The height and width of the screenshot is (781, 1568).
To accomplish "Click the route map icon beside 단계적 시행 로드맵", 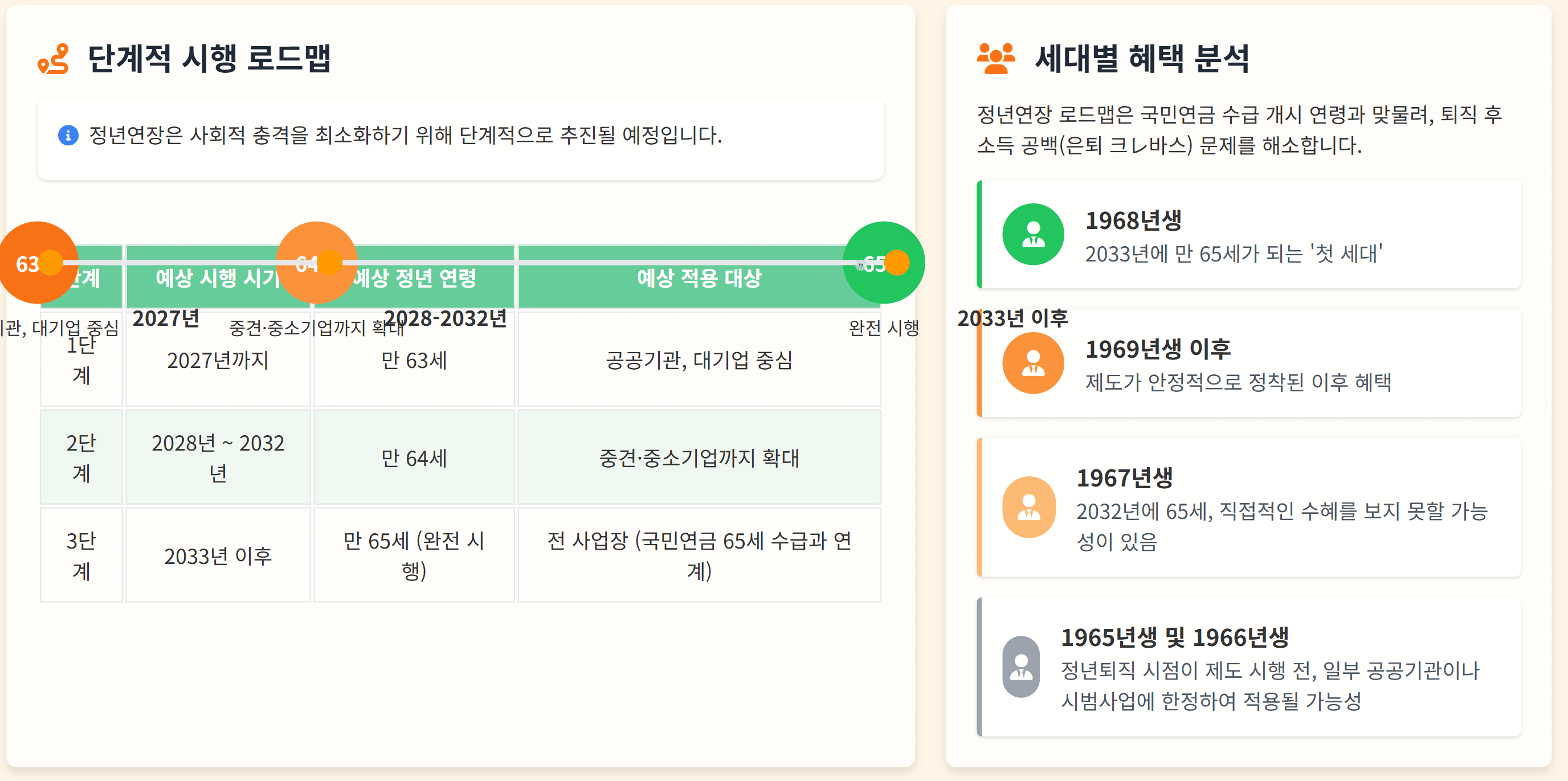I will click(x=55, y=61).
